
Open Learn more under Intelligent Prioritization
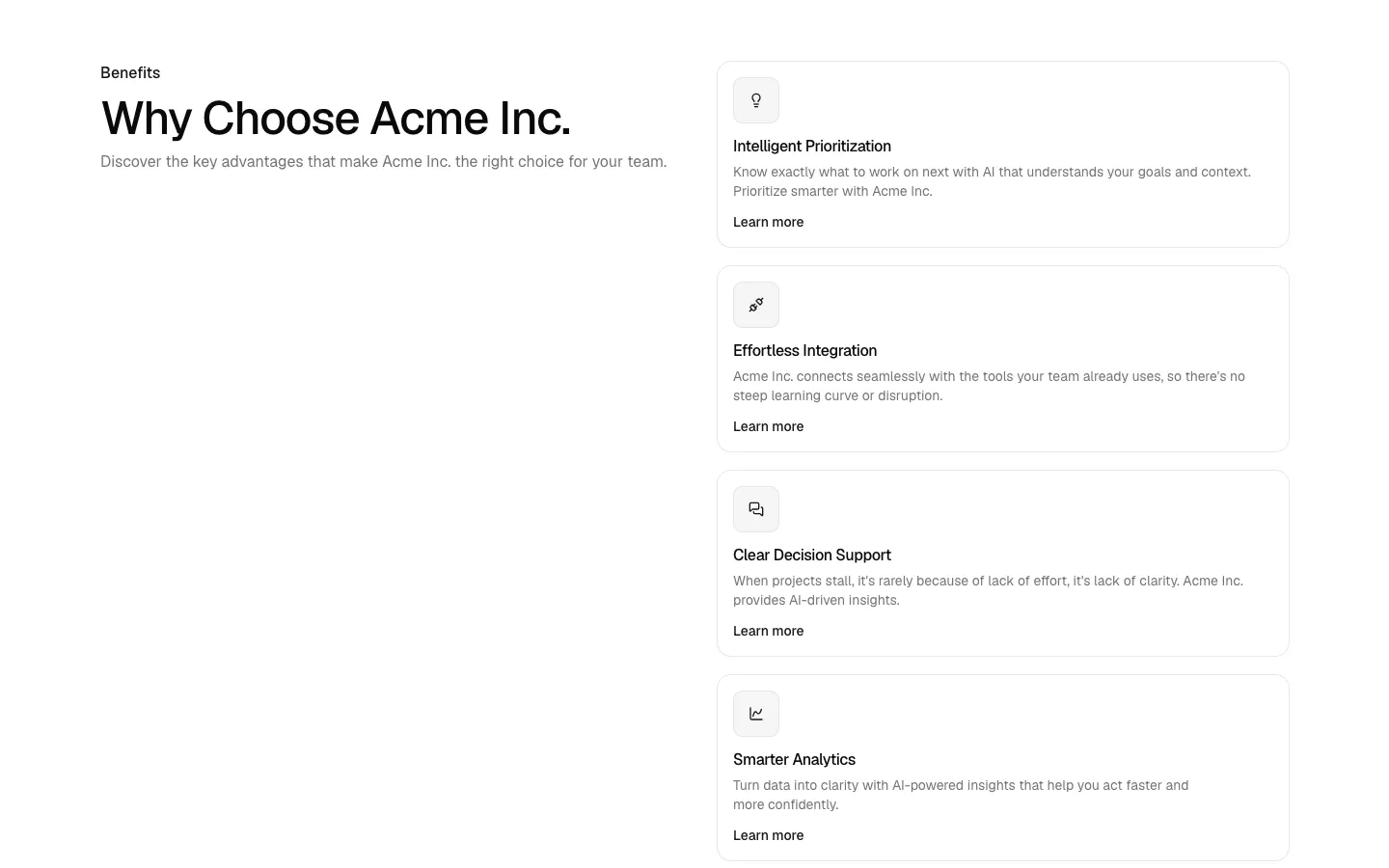tap(768, 222)
